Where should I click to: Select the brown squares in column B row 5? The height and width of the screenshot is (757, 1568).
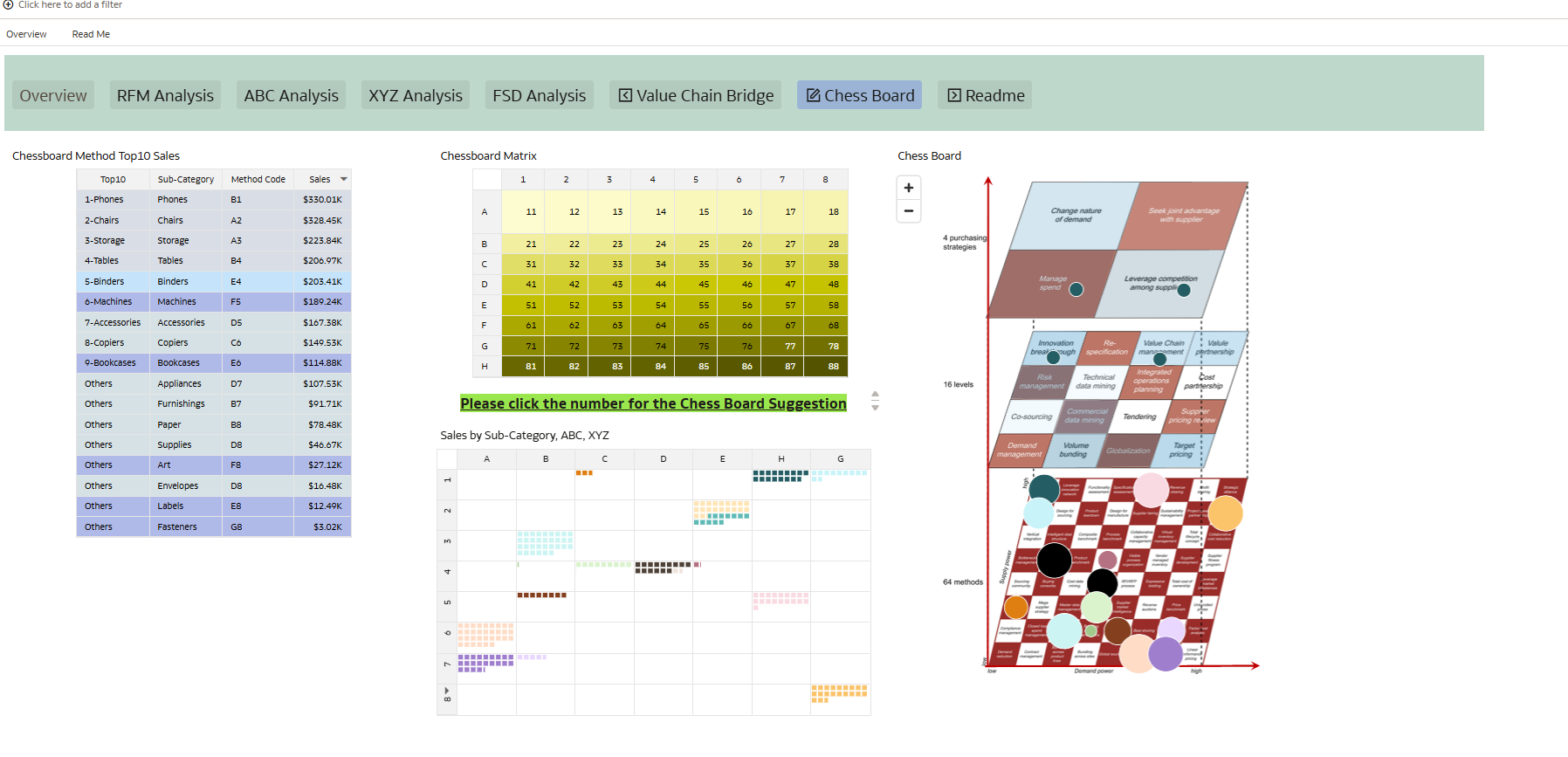point(542,595)
